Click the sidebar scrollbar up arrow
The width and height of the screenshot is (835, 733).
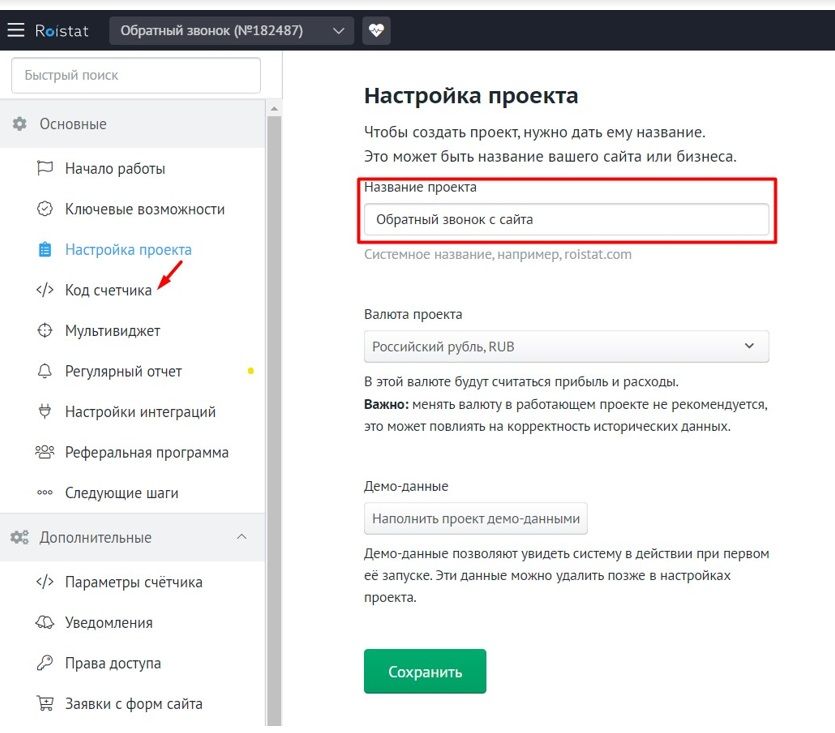(x=274, y=109)
